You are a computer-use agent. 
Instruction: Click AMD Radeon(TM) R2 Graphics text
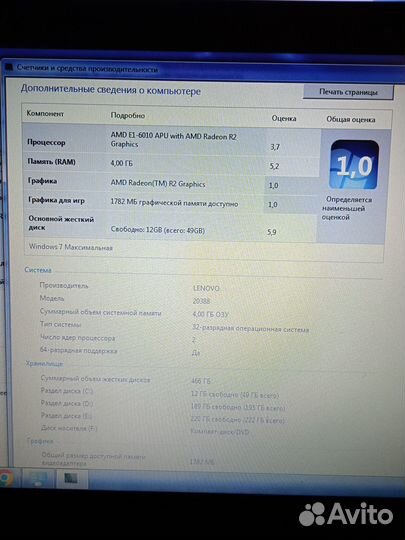pyautogui.click(x=158, y=184)
